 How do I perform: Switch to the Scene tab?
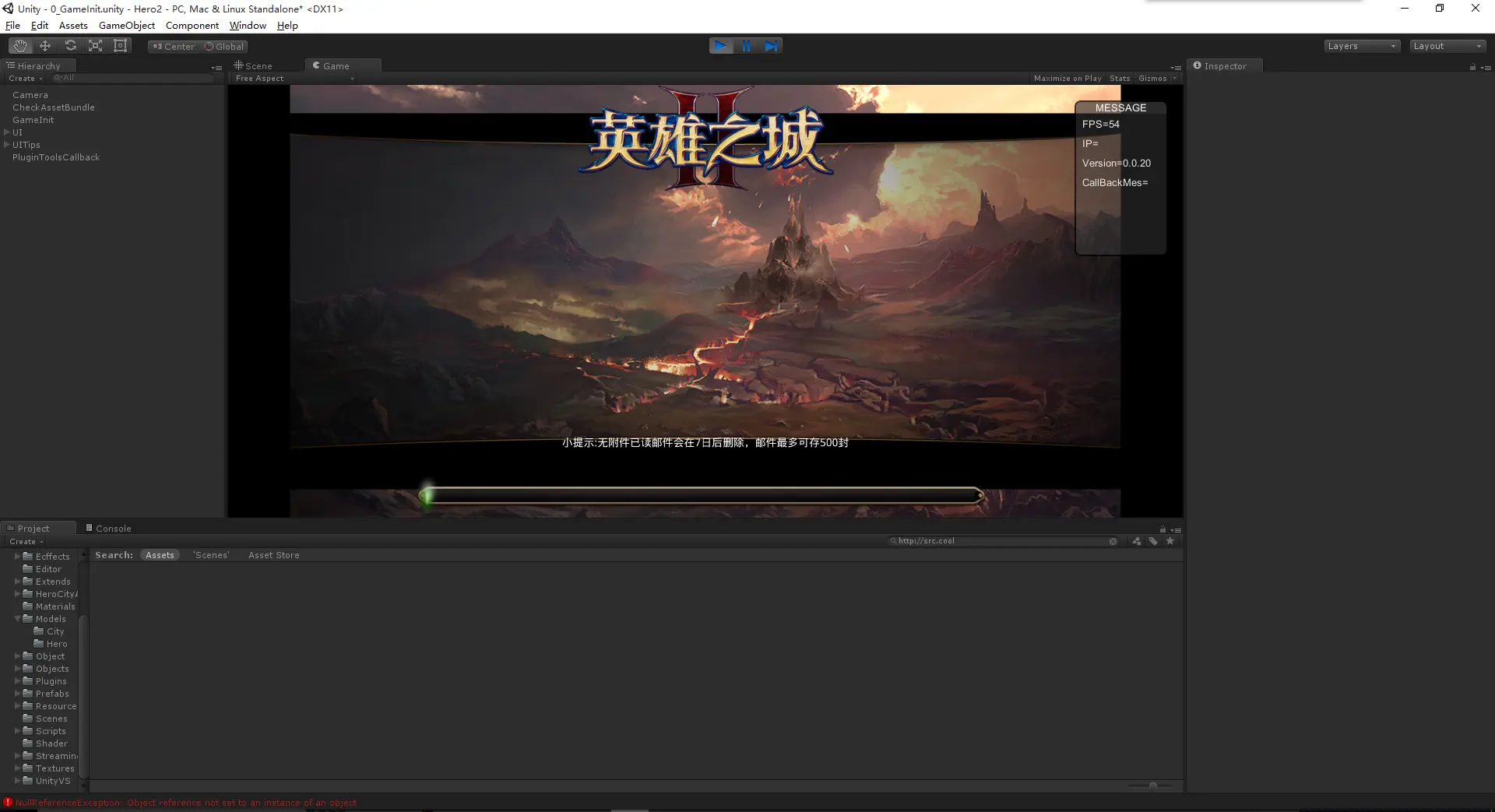click(x=254, y=66)
